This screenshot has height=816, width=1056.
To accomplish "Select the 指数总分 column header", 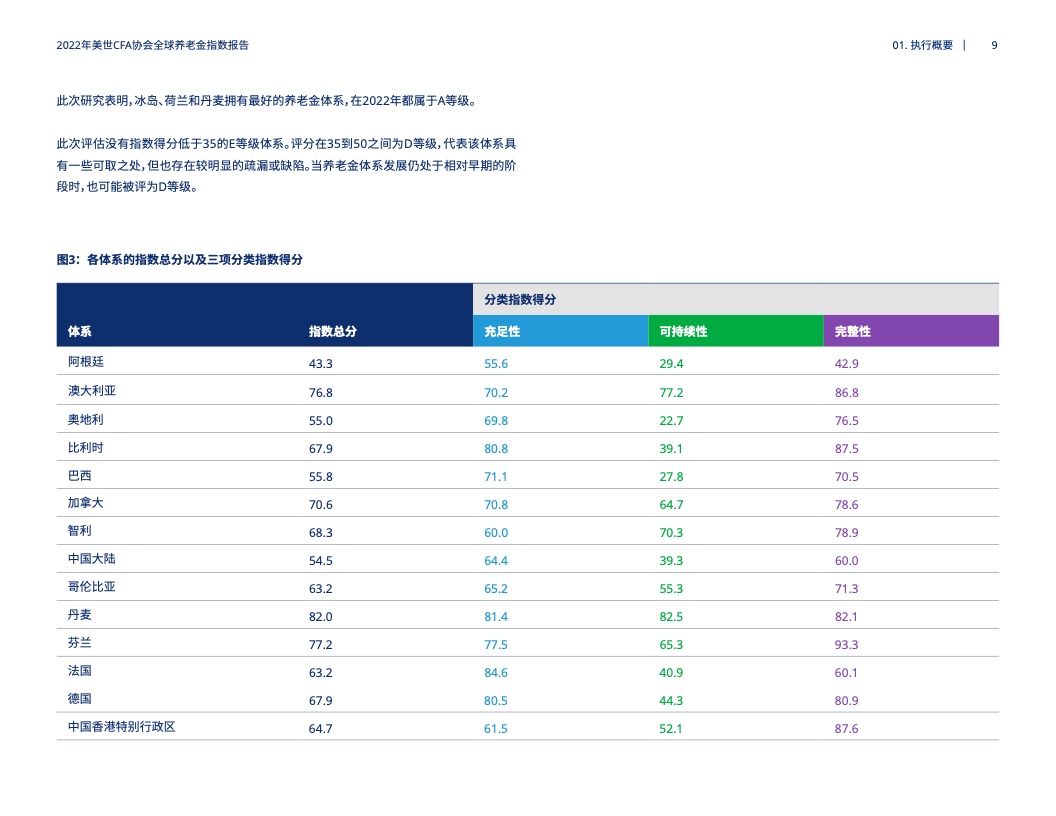I will click(333, 331).
